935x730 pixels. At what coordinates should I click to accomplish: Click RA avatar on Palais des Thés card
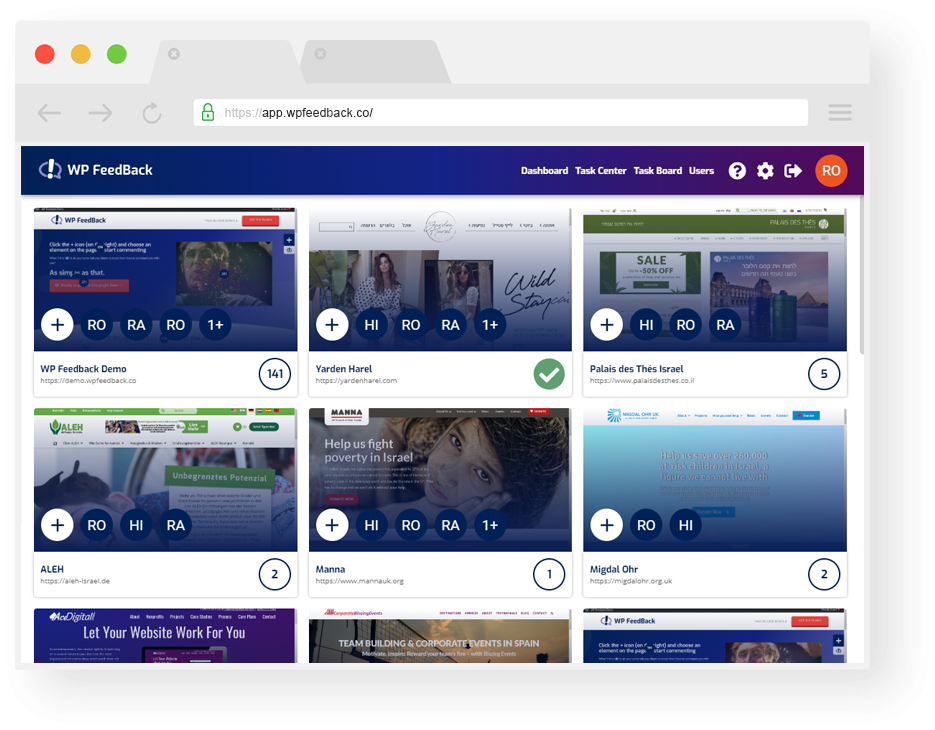coord(725,325)
